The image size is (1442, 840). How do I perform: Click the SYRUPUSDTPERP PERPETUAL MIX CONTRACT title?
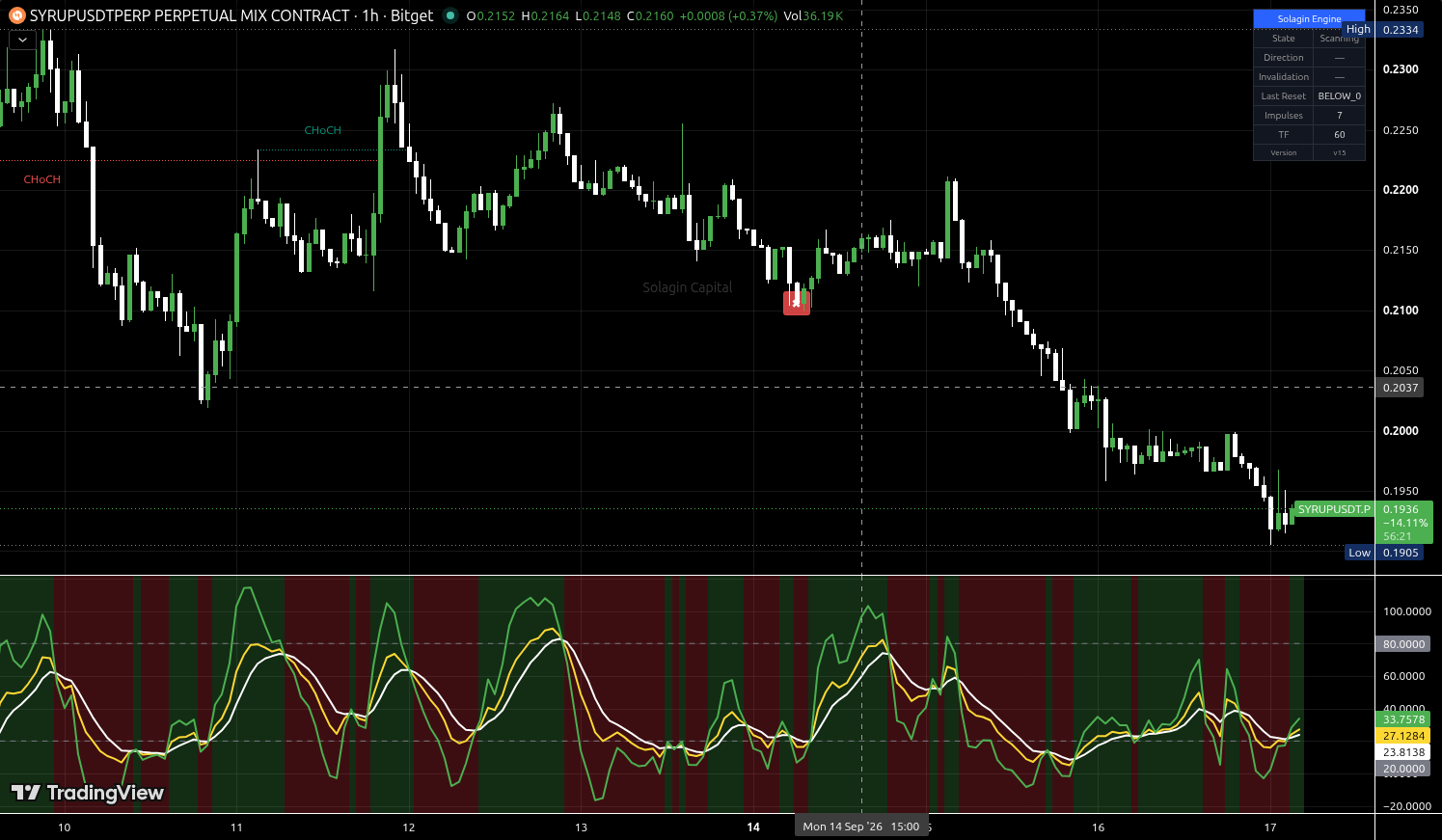pos(189,15)
